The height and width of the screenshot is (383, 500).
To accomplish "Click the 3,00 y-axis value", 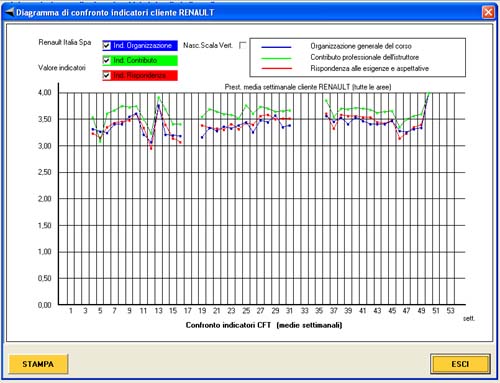I will [45, 146].
